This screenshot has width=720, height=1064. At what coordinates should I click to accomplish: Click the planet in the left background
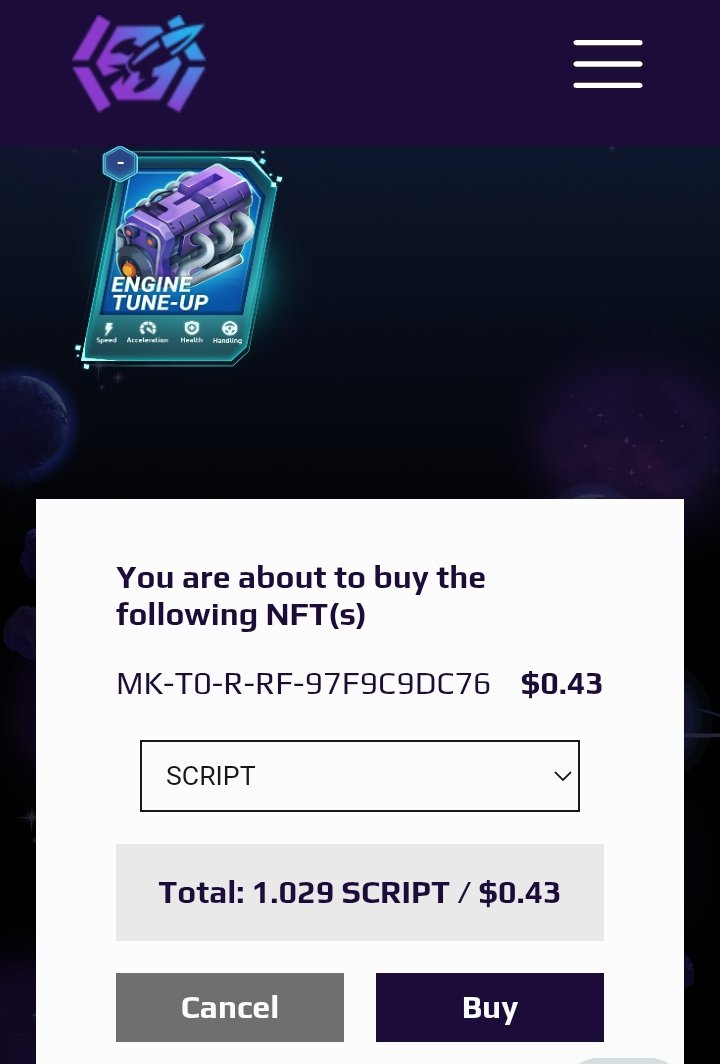point(33,426)
